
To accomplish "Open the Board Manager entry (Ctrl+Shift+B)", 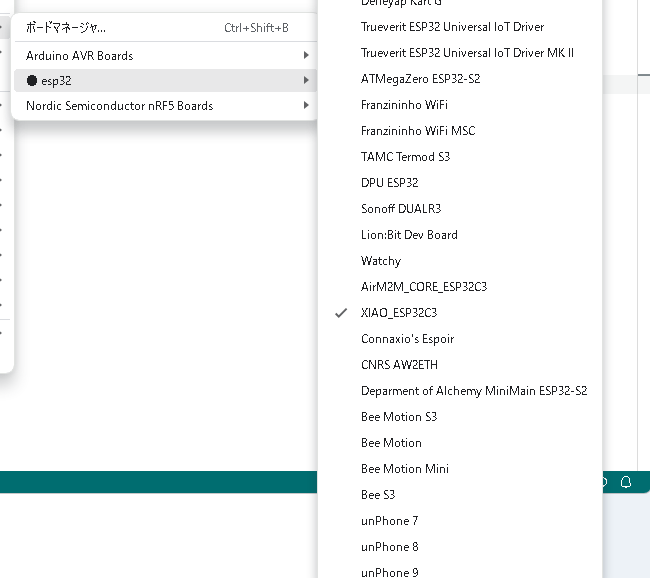I will pos(165,28).
